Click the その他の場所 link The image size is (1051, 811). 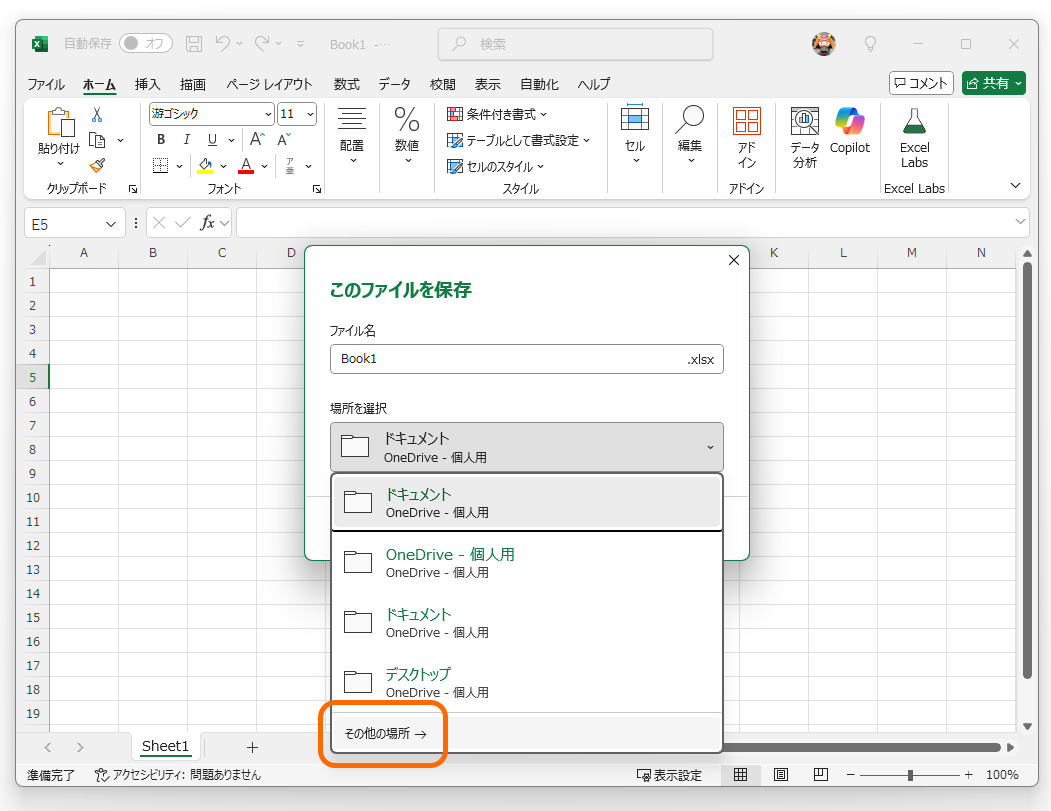[x=385, y=733]
